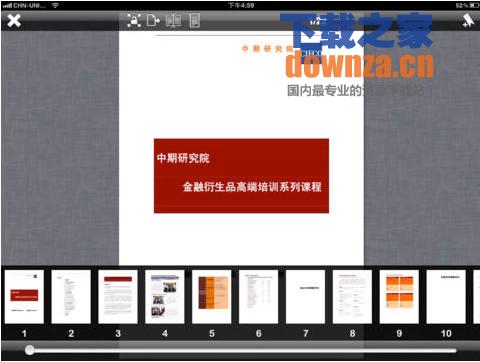The height and width of the screenshot is (362, 480).
Task: Select page 9 thumbnail with orange boxes
Action: click(x=399, y=297)
